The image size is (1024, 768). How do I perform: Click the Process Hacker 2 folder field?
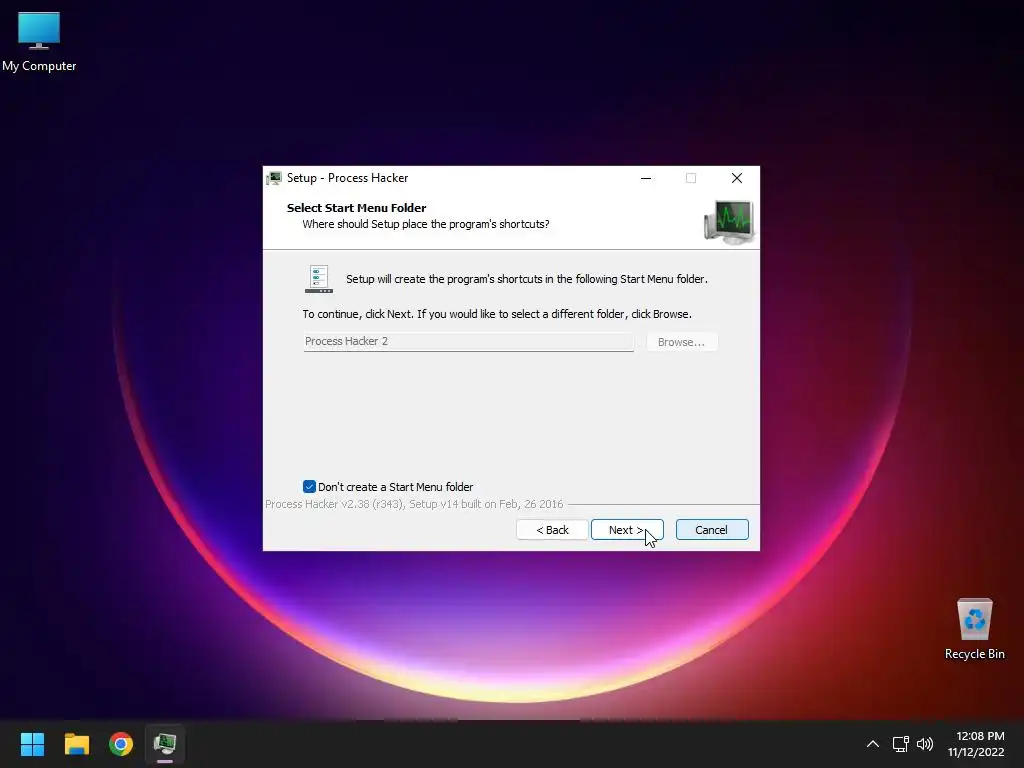[468, 342]
